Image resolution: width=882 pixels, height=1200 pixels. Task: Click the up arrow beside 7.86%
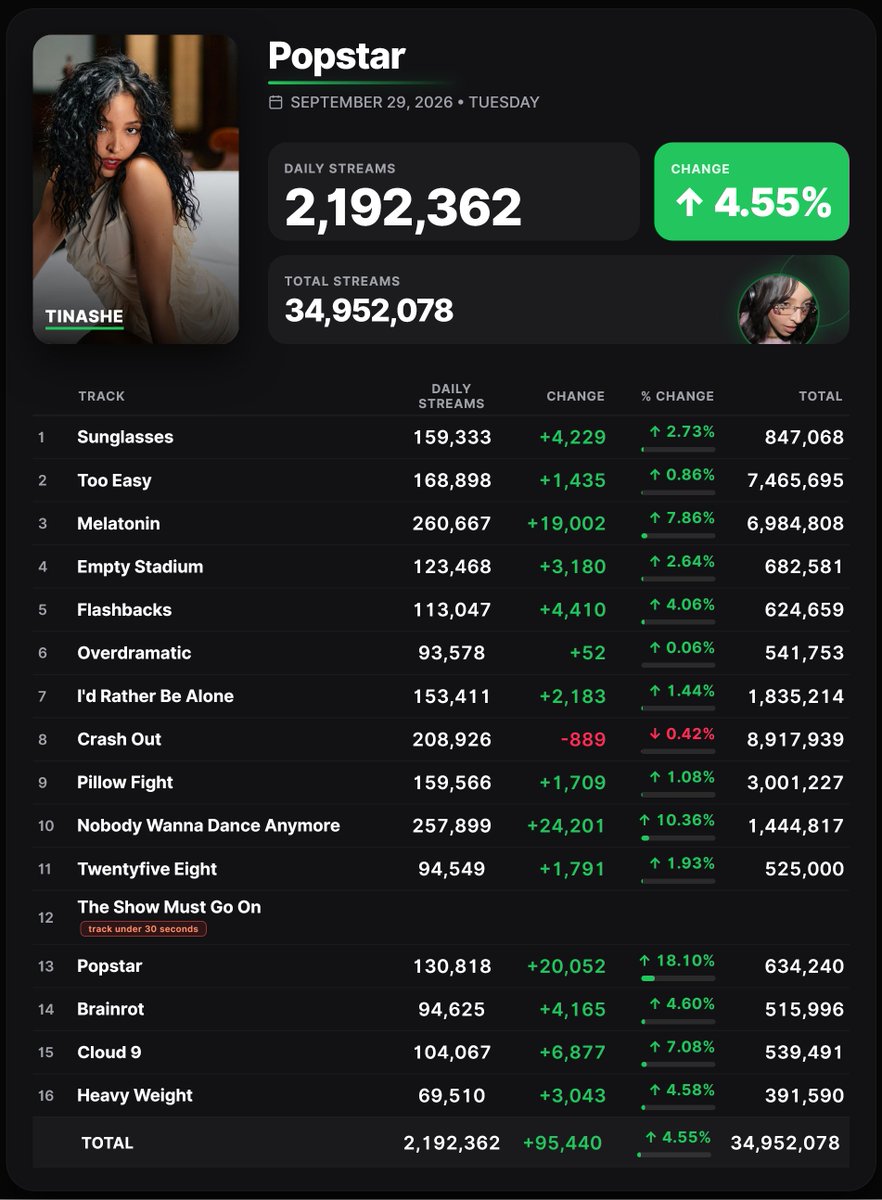point(655,517)
